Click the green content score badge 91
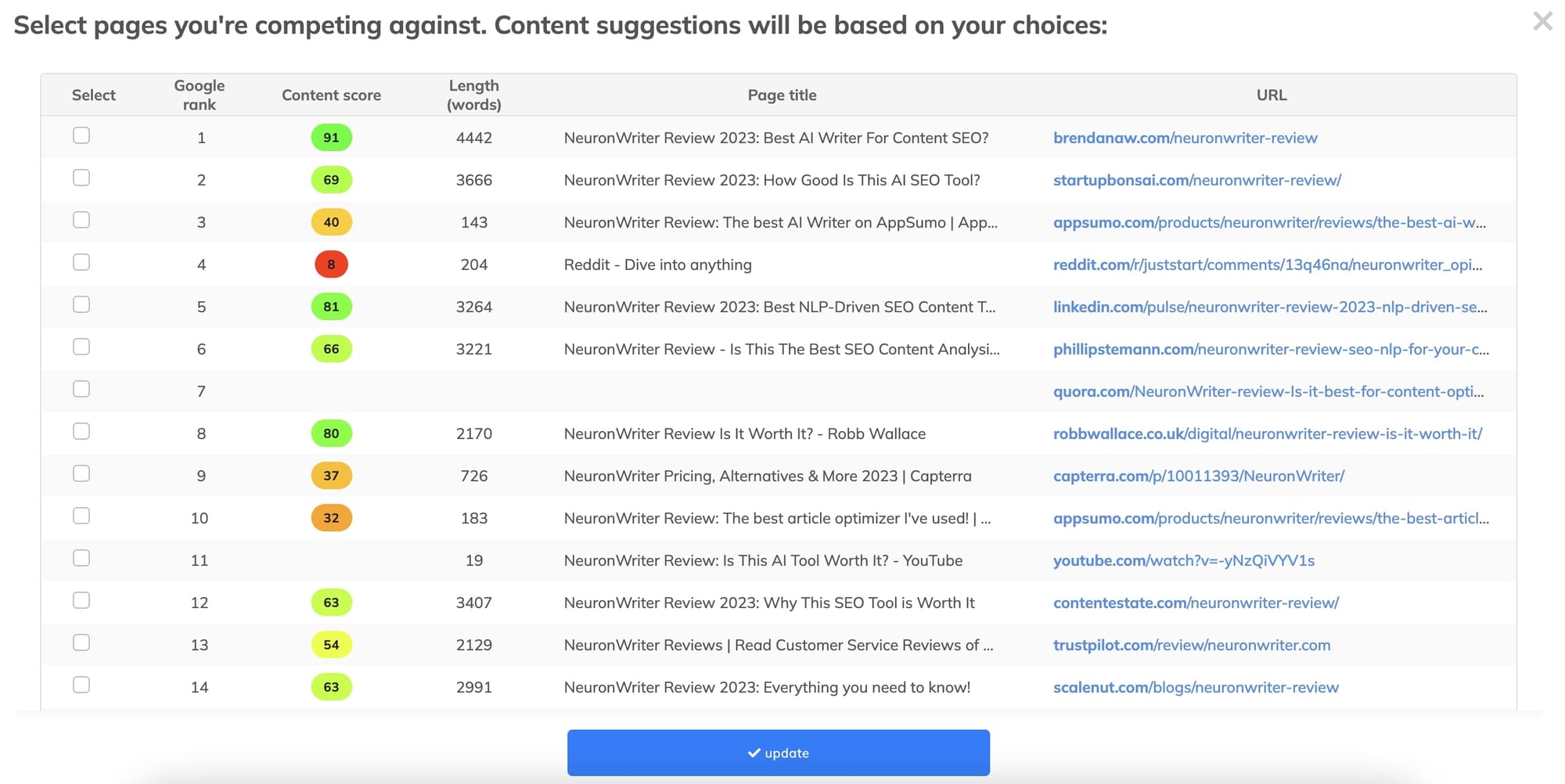This screenshot has width=1565, height=784. (332, 138)
